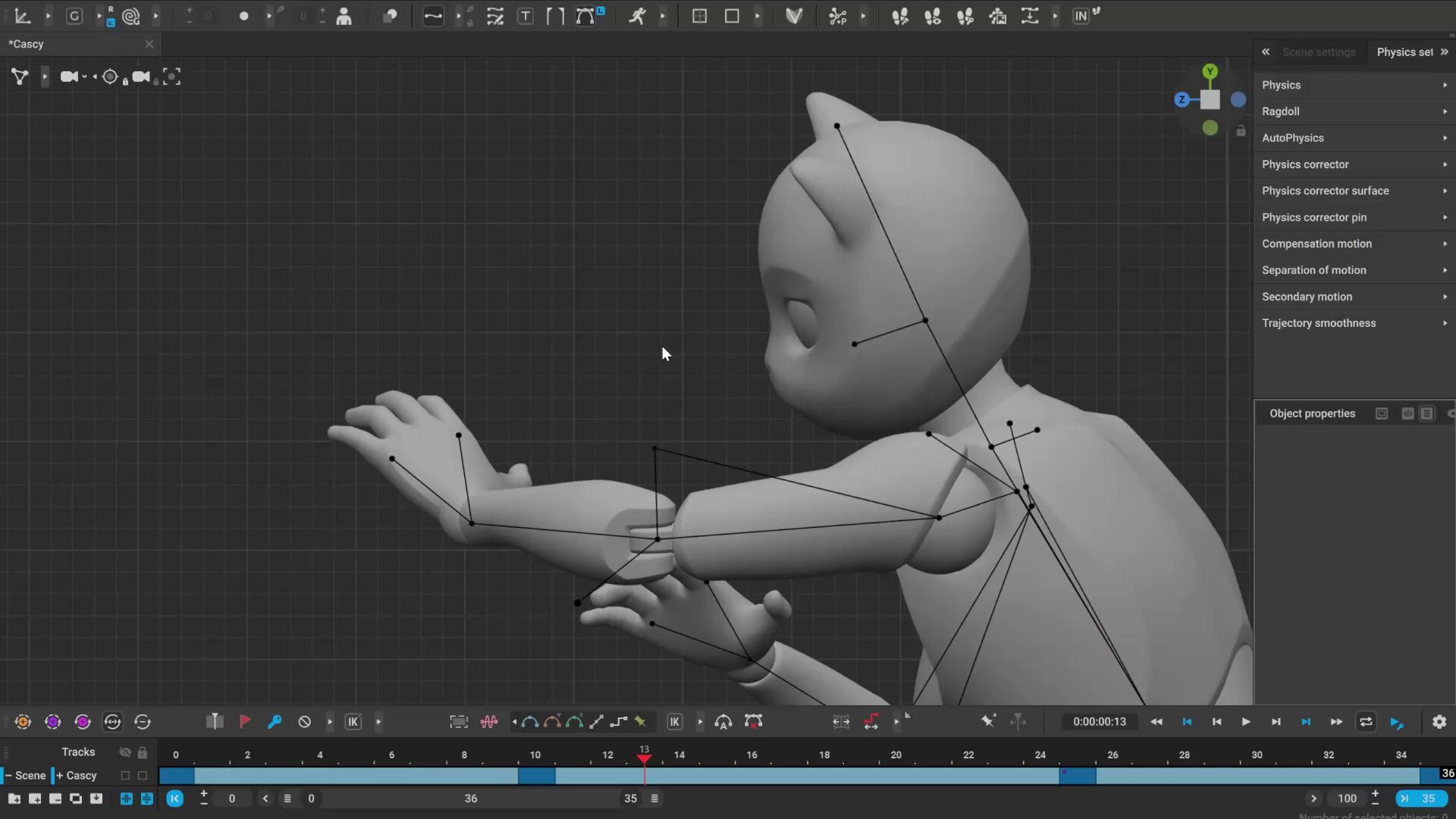Viewport: 1456px width, 819px height.
Task: Click the square brackets interval tool icon
Action: coord(556,16)
